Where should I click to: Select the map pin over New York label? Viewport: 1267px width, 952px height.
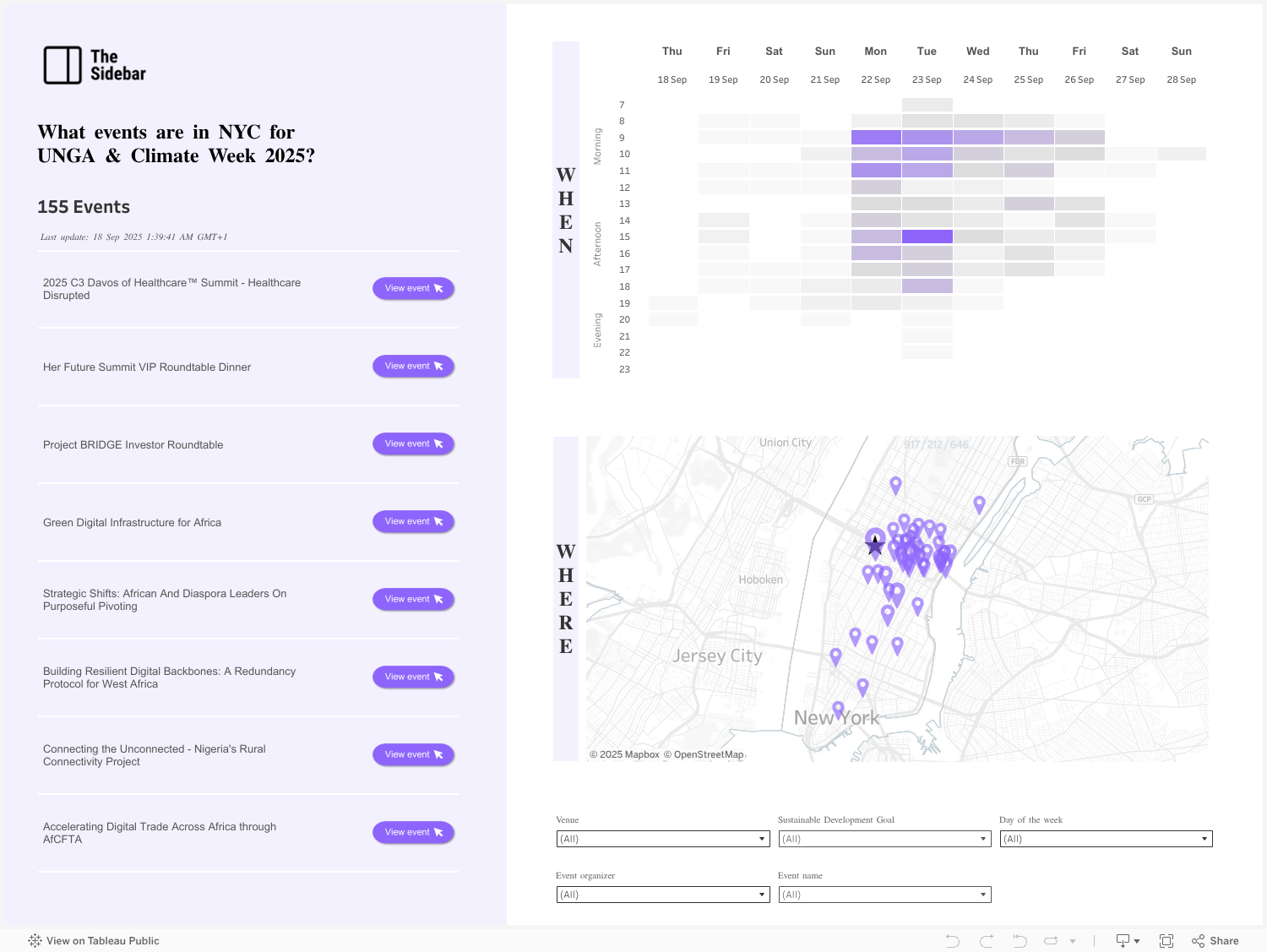838,710
